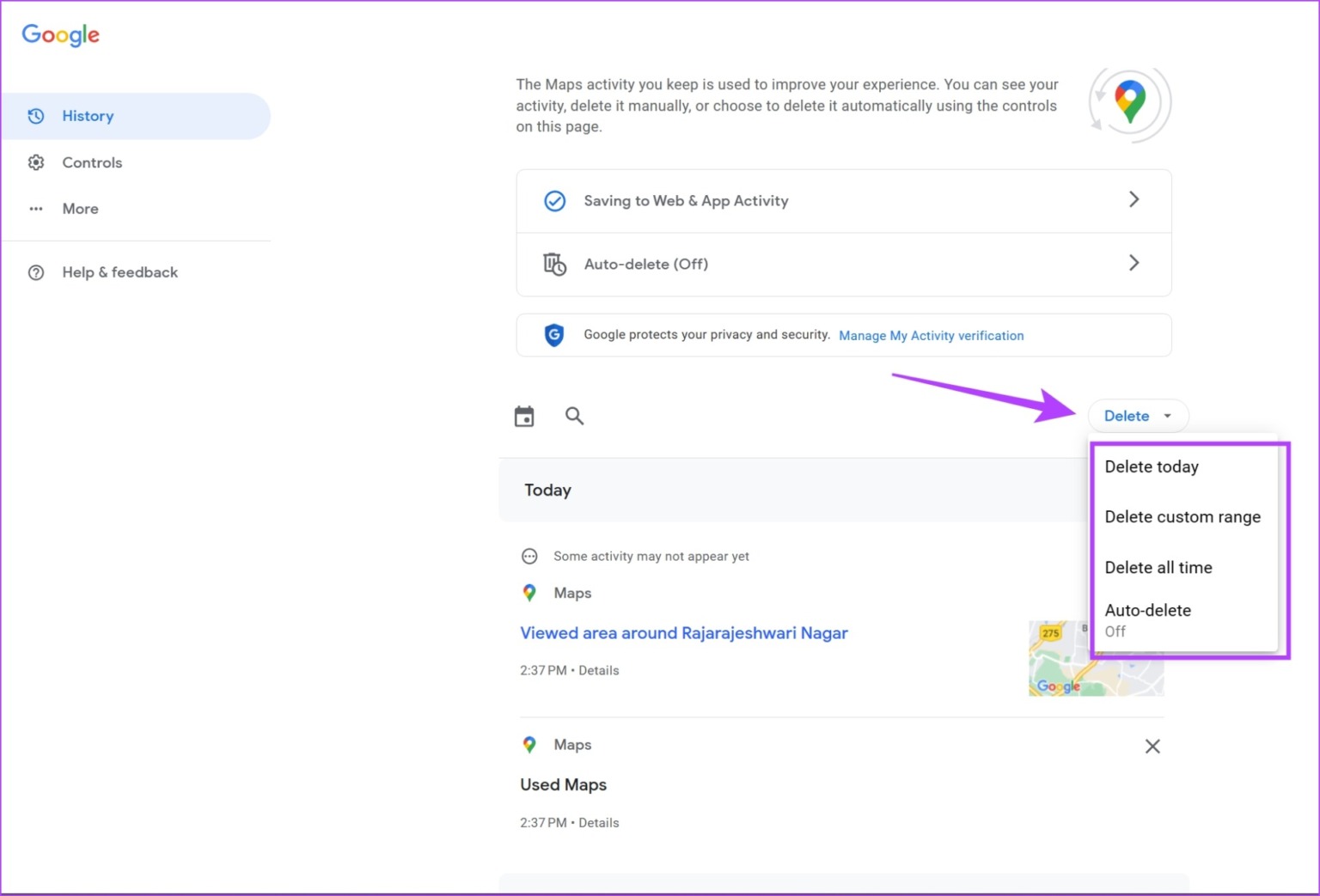
Task: Select Delete custom range option
Action: coord(1182,516)
